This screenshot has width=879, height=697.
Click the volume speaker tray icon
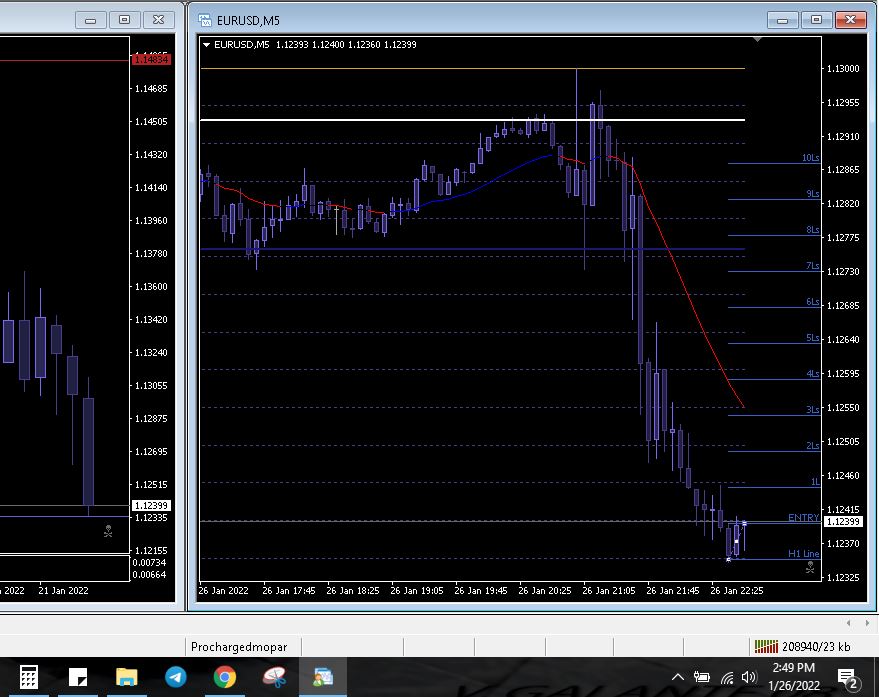[750, 678]
